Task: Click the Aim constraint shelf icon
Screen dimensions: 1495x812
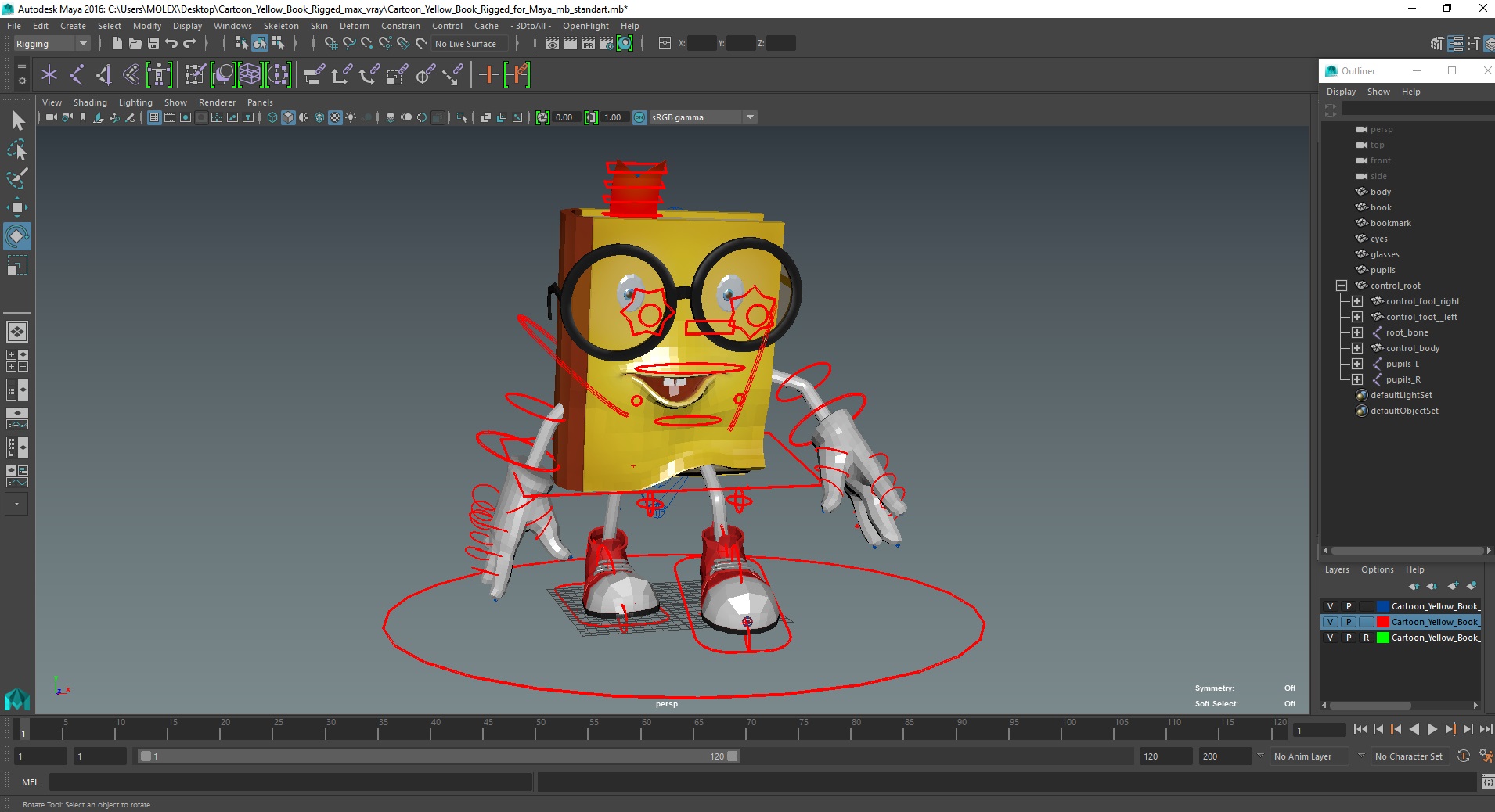Action: [x=424, y=74]
